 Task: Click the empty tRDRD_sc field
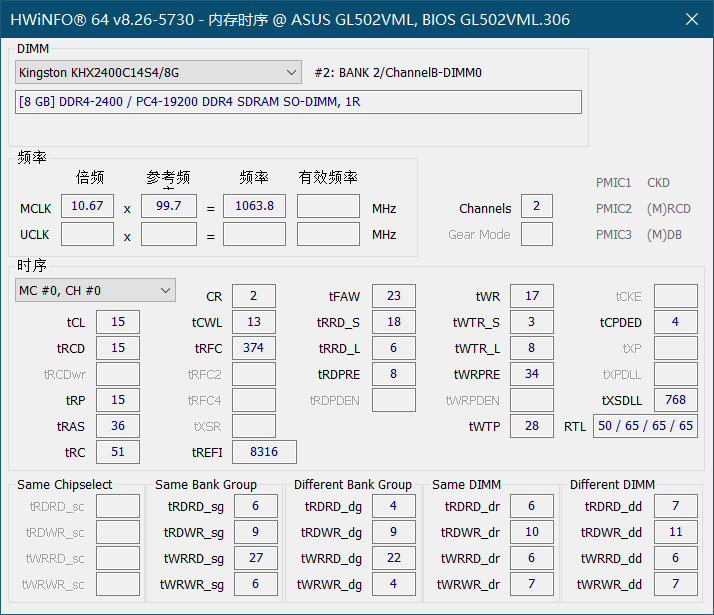pos(118,506)
